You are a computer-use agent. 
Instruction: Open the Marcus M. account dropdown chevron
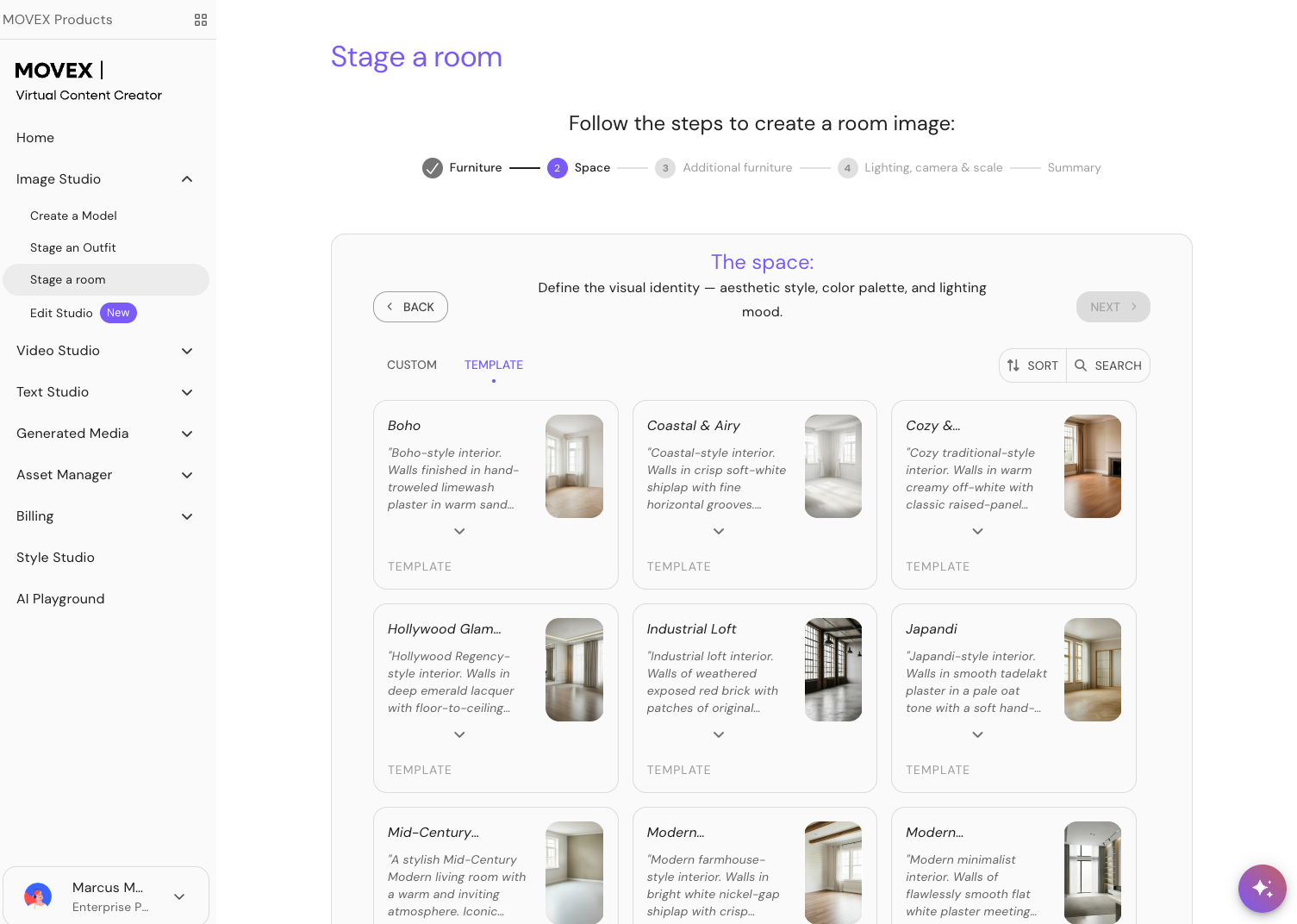[179, 896]
